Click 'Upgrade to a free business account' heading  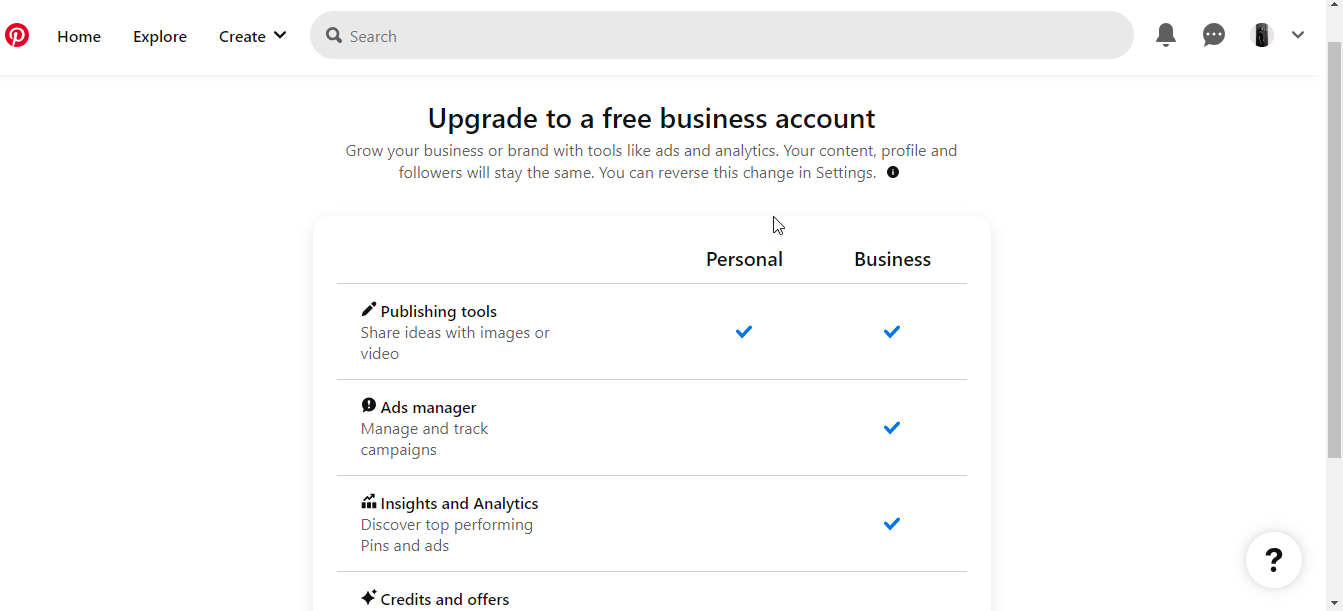[652, 118]
